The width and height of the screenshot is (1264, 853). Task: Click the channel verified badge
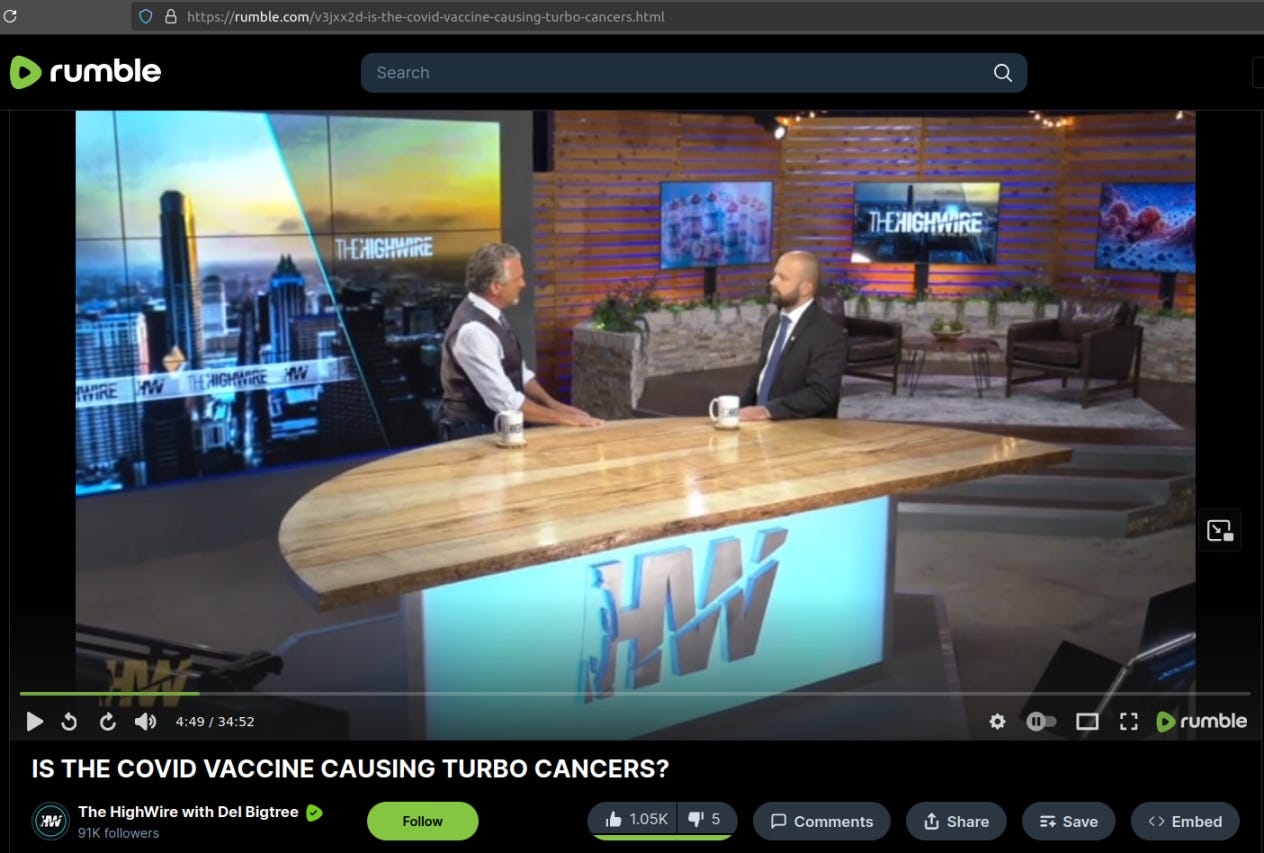click(314, 812)
